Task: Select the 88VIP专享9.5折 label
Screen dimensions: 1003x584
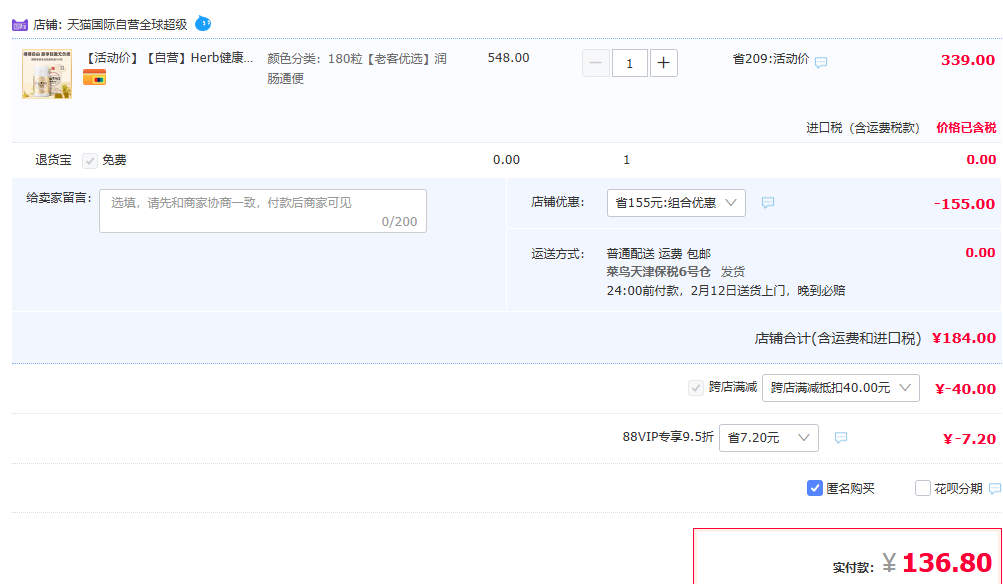Action: tap(668, 437)
